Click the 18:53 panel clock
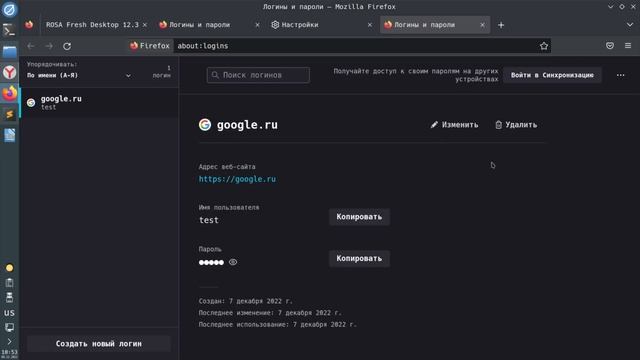The height and width of the screenshot is (360, 640). pyautogui.click(x=9, y=353)
